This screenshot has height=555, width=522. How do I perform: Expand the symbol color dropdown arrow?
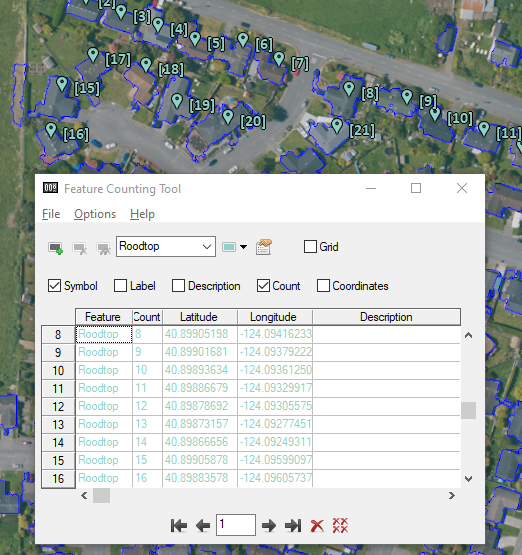coord(243,247)
